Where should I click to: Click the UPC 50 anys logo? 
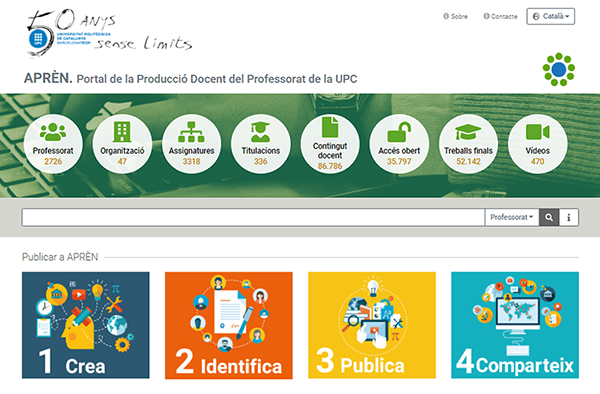tap(109, 33)
